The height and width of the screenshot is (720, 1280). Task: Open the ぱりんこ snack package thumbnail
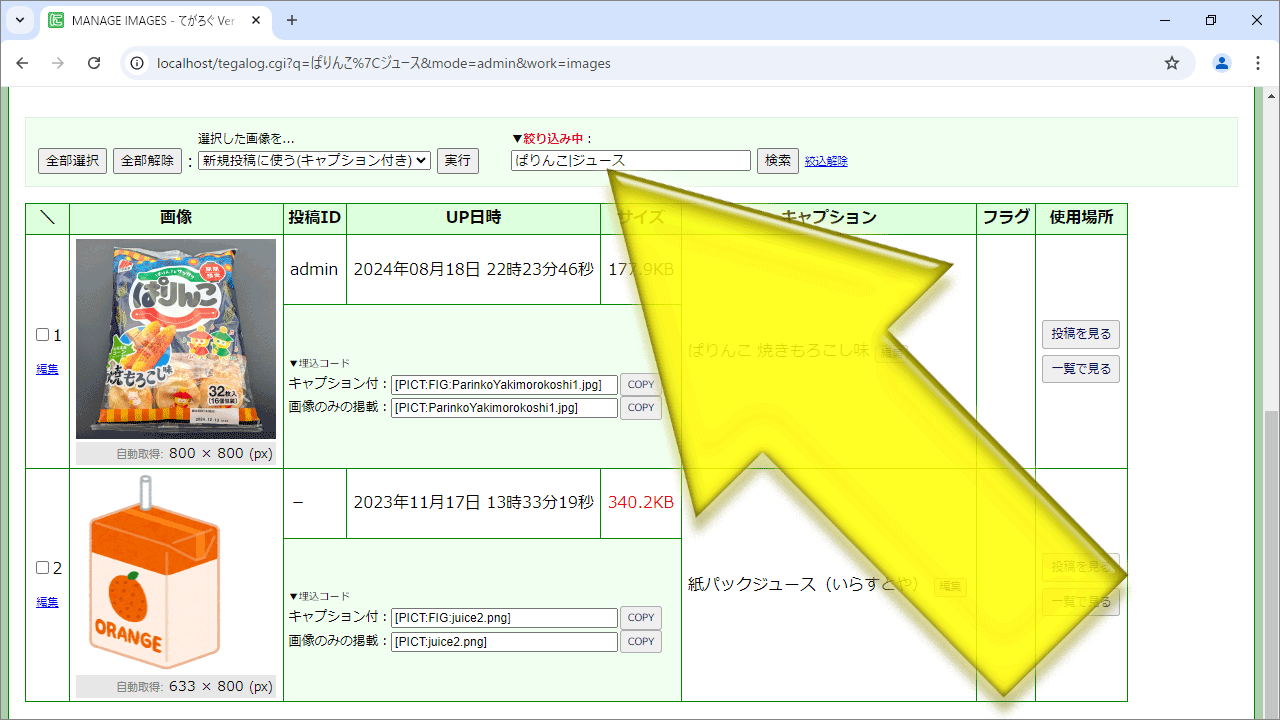point(176,339)
